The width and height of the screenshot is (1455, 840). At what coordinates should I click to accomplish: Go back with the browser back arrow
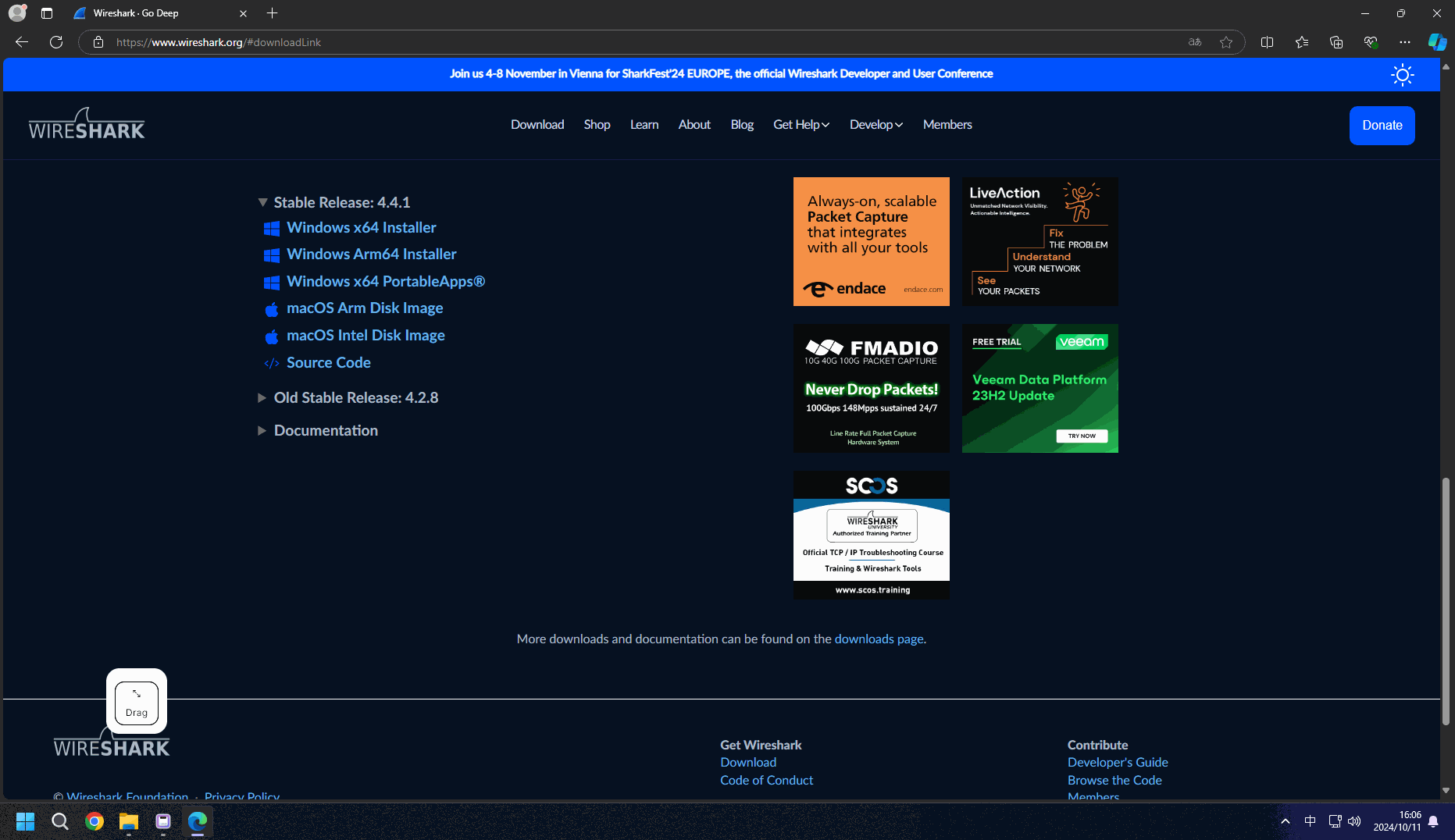(x=22, y=42)
